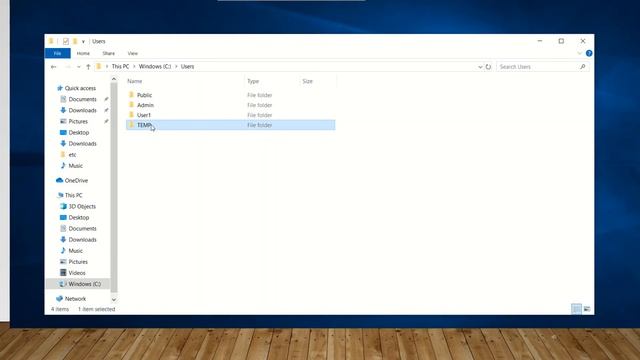The image size is (640, 360).
Task: Click Windows (C:) in address breadcrumb
Action: coord(155,67)
